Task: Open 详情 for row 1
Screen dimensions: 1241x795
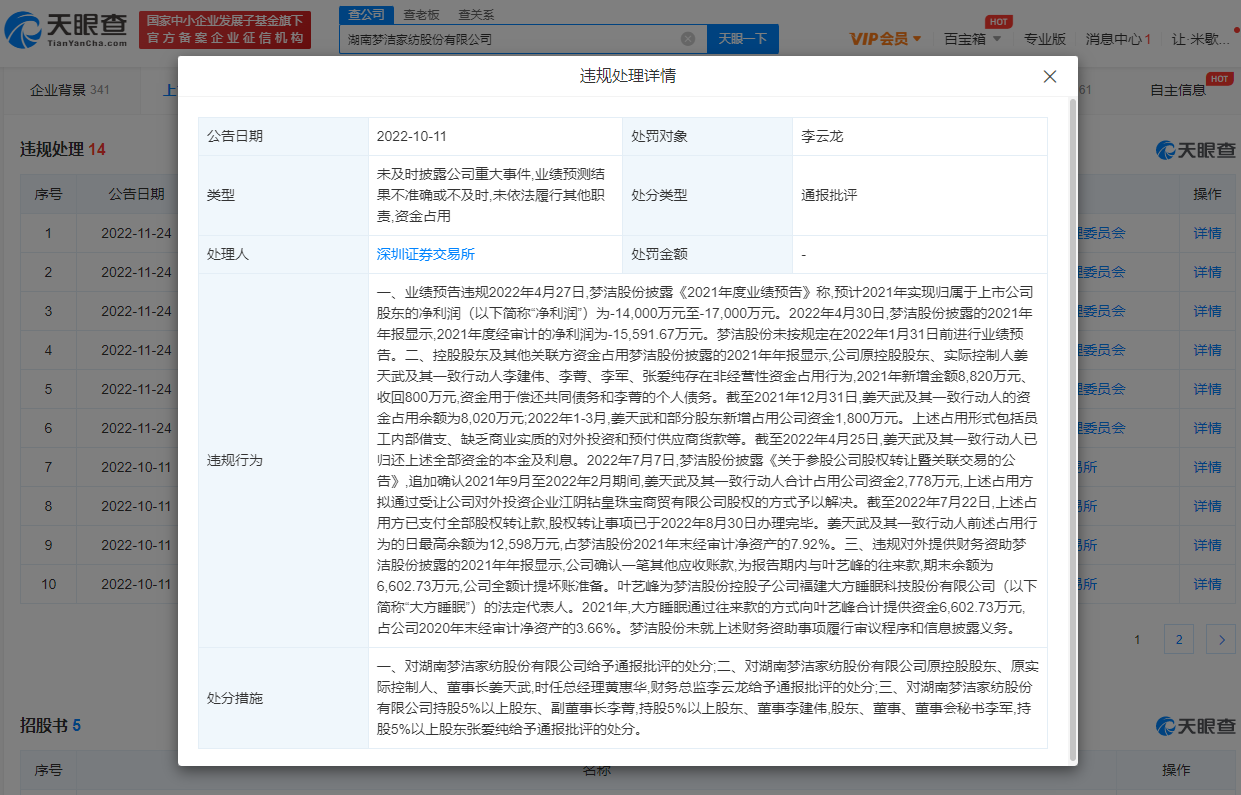Action: click(x=1207, y=233)
